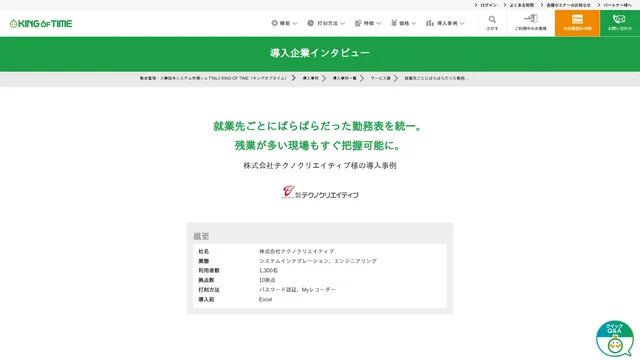
Task: Click the サービス業 breadcrumb link
Action: [x=380, y=78]
